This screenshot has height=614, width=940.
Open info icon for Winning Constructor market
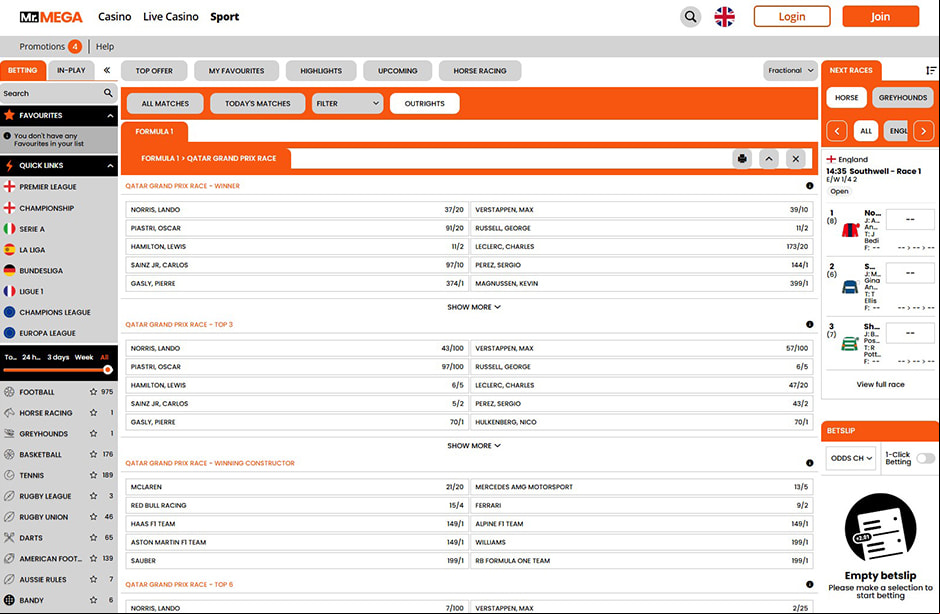click(x=809, y=463)
